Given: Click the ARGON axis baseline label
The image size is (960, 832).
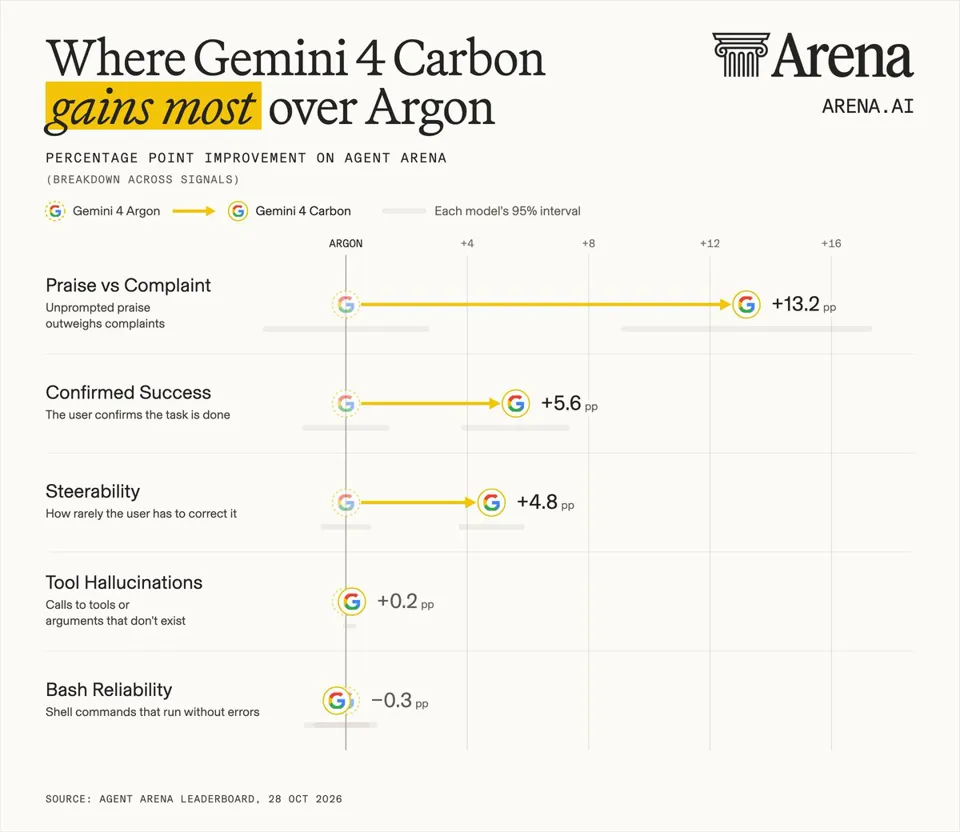Looking at the screenshot, I should click(346, 244).
